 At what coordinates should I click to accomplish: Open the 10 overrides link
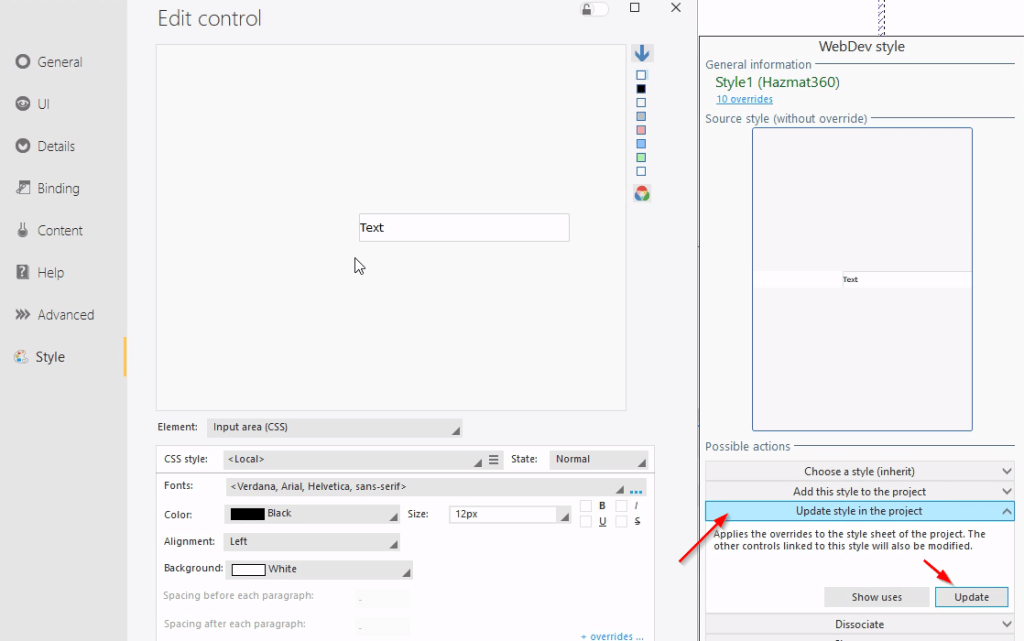(x=744, y=99)
